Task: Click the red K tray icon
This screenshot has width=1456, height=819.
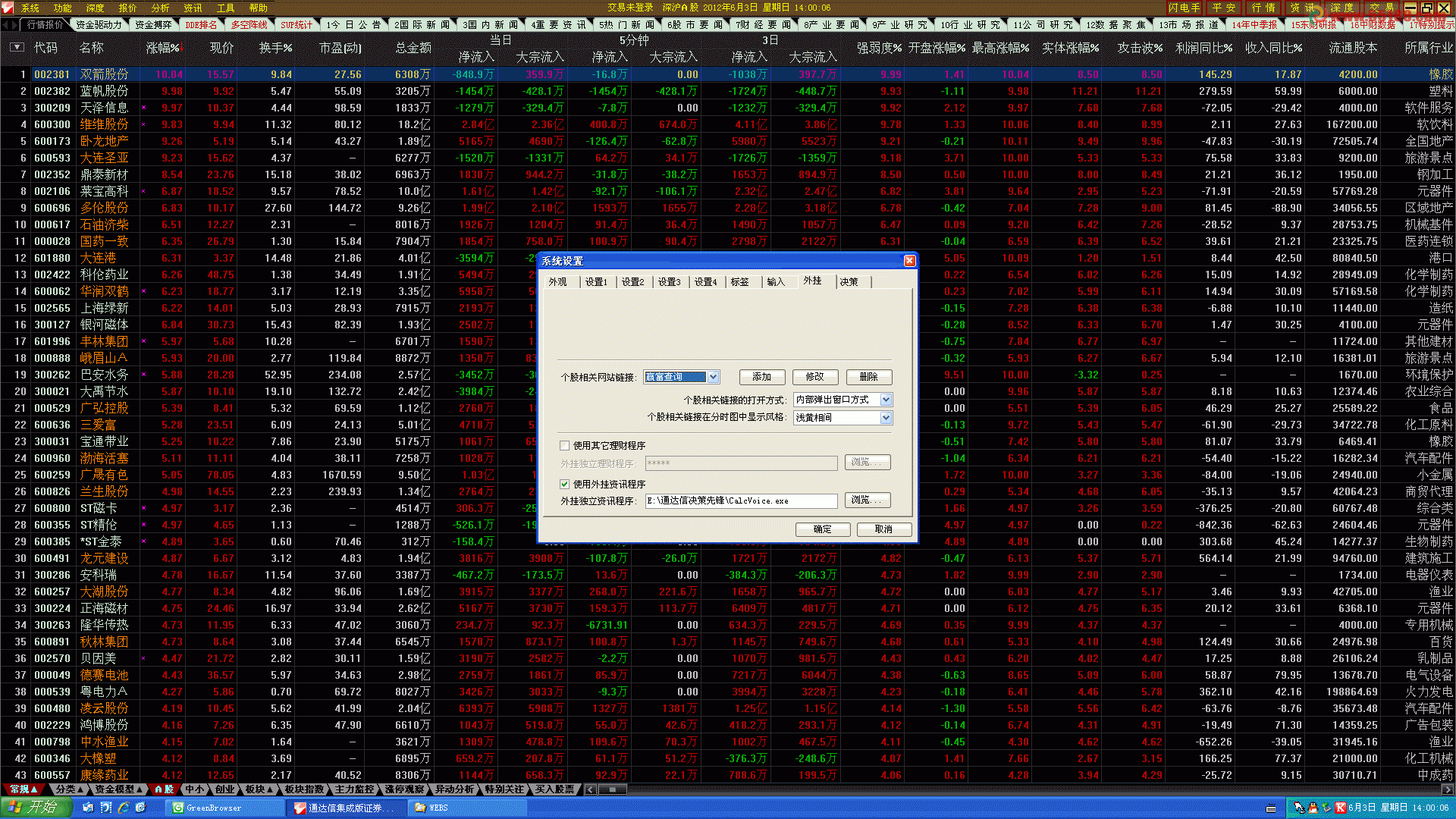Action: pos(1341,808)
